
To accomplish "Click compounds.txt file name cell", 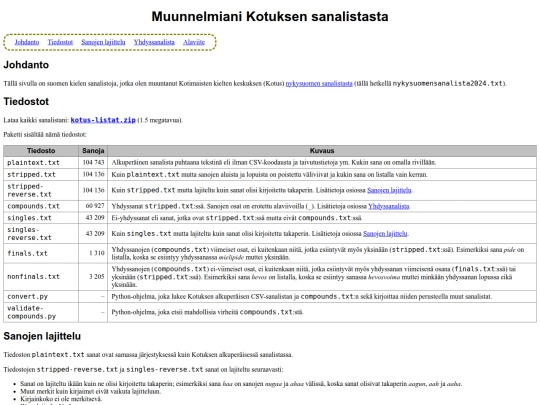I will click(41, 206).
